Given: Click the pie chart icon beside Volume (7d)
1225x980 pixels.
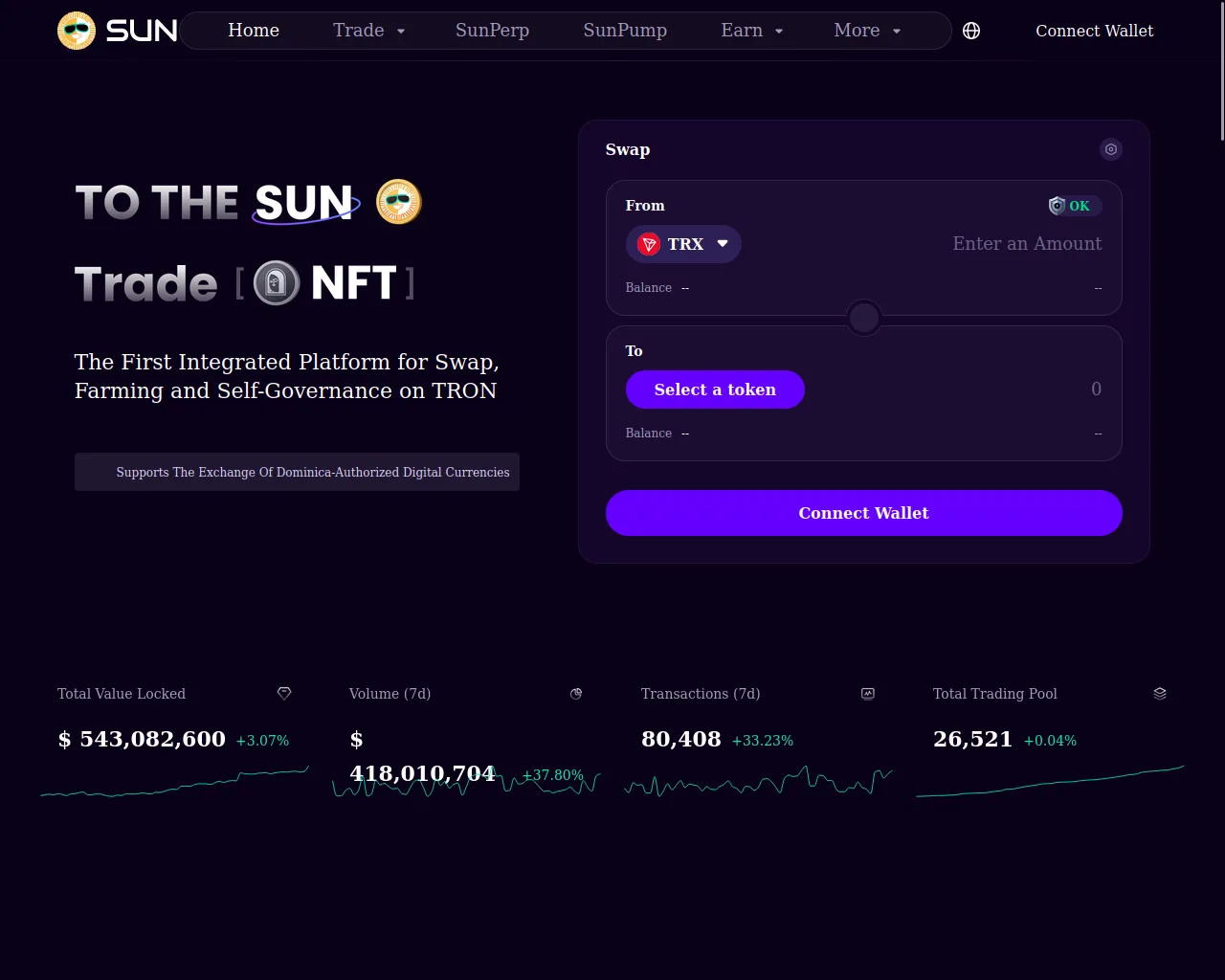Looking at the screenshot, I should [576, 694].
